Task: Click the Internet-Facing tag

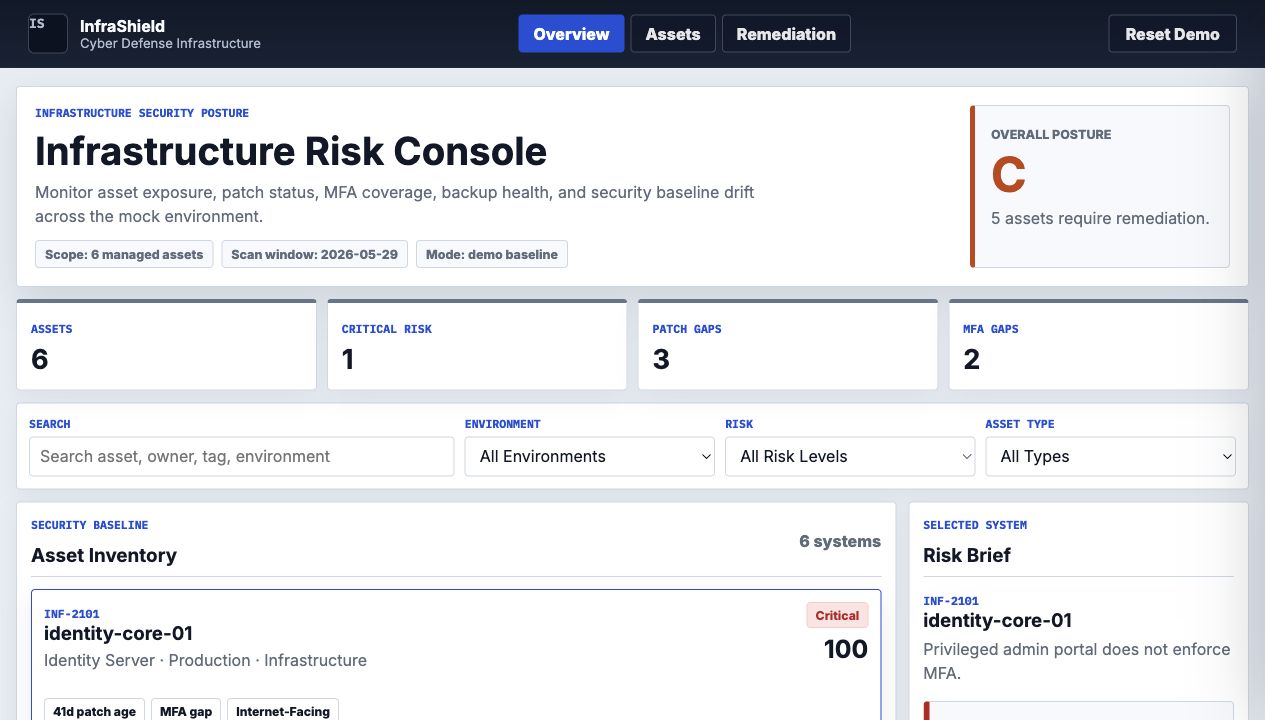Action: (283, 711)
